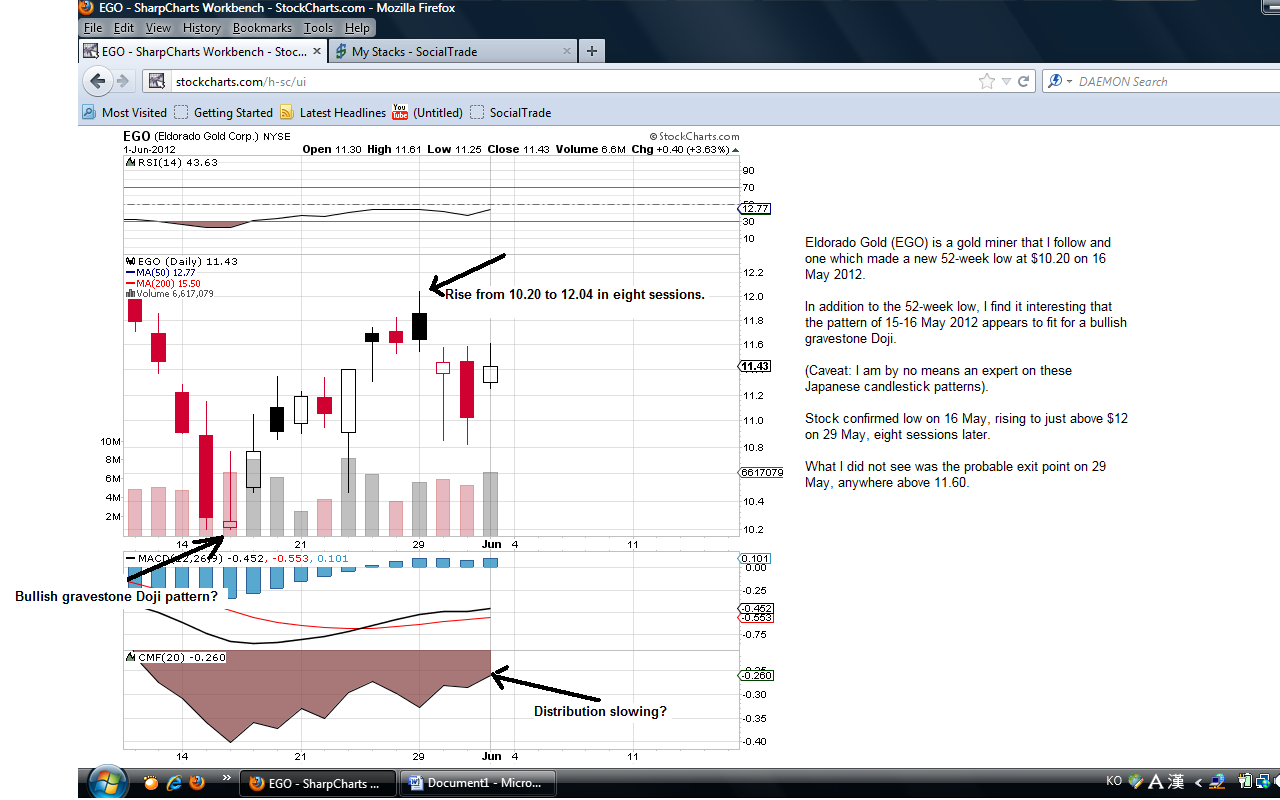The image size is (1280, 800).
Task: Click the Most Visited bookmarks folder label
Action: click(134, 113)
